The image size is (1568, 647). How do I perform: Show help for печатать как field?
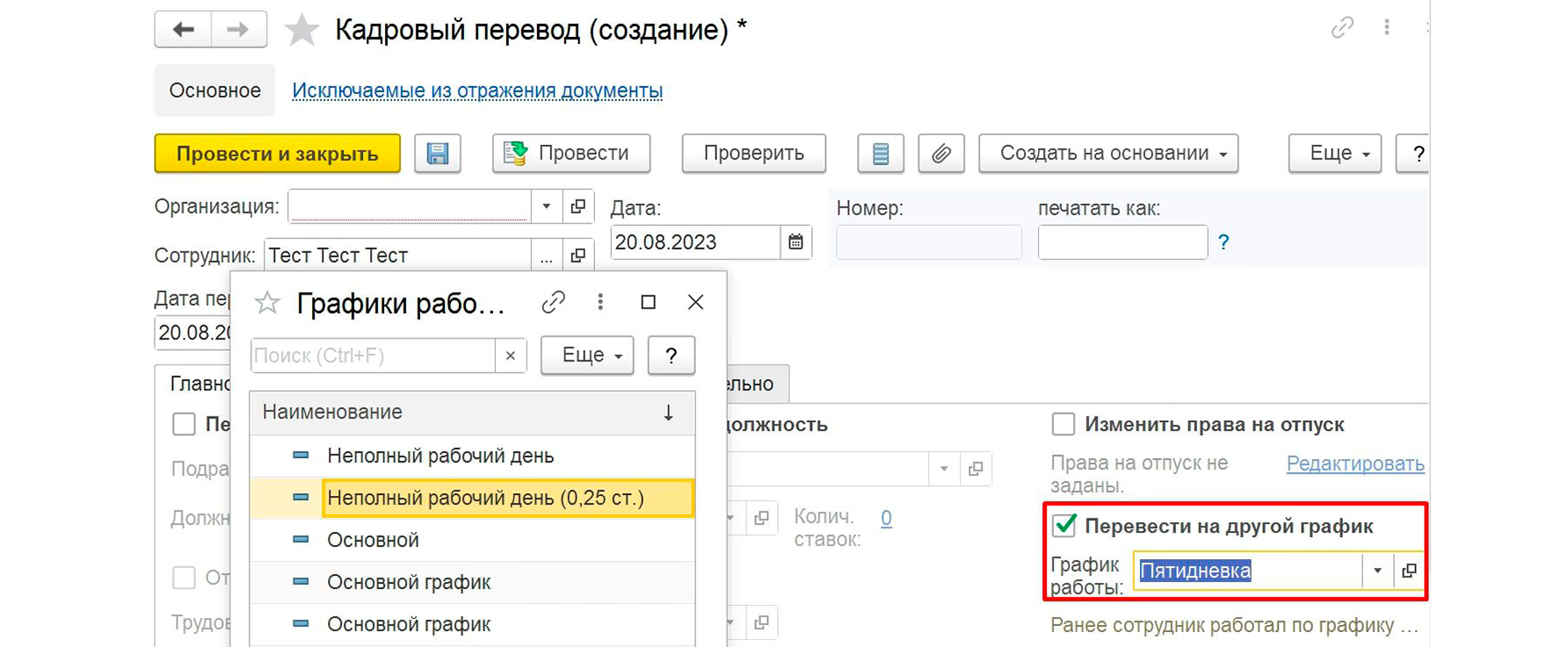pyautogui.click(x=1223, y=242)
